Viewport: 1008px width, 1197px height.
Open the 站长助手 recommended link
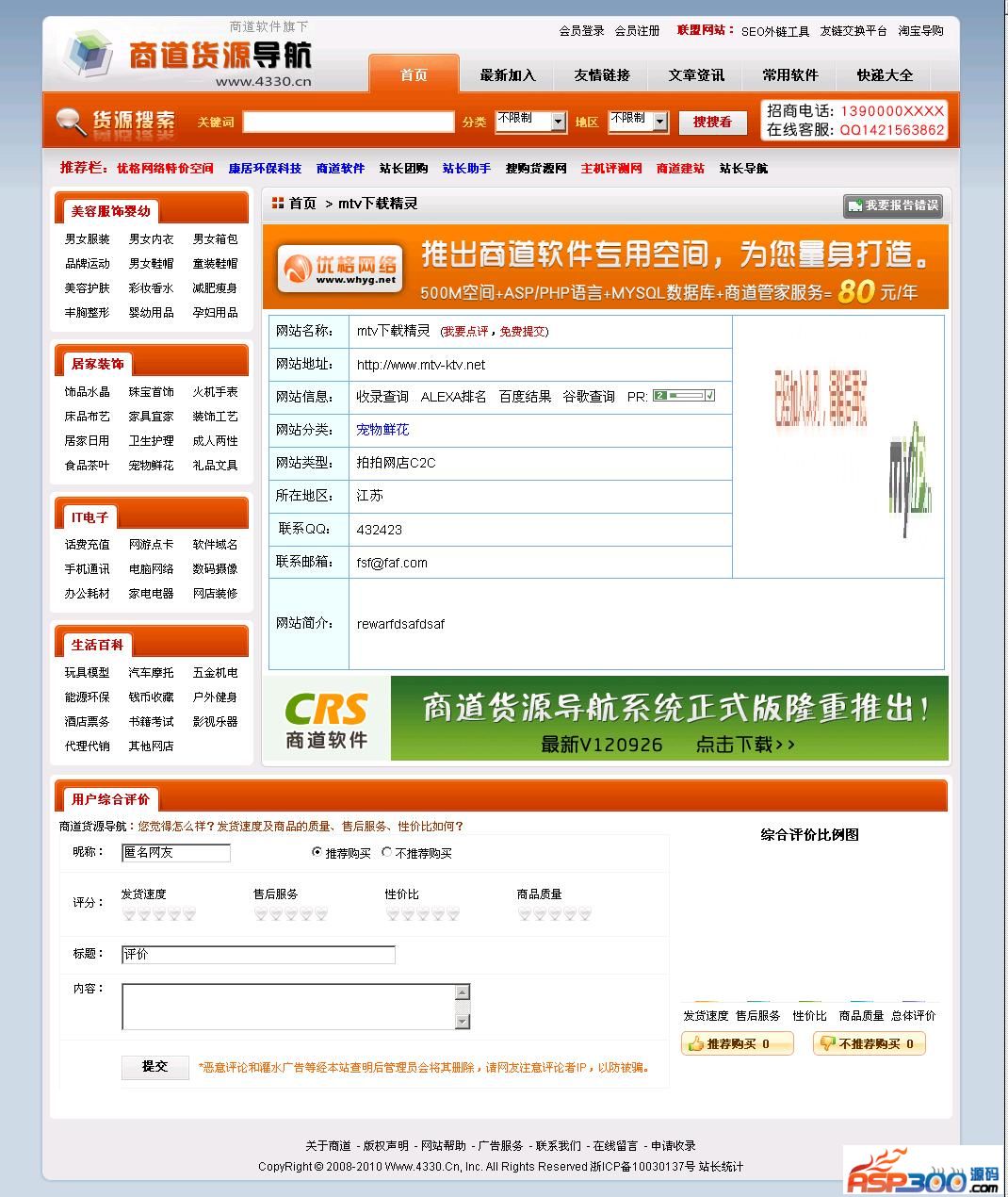[466, 168]
